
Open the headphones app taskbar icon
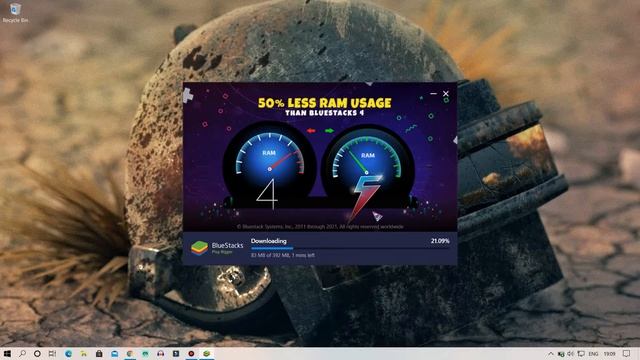point(160,354)
